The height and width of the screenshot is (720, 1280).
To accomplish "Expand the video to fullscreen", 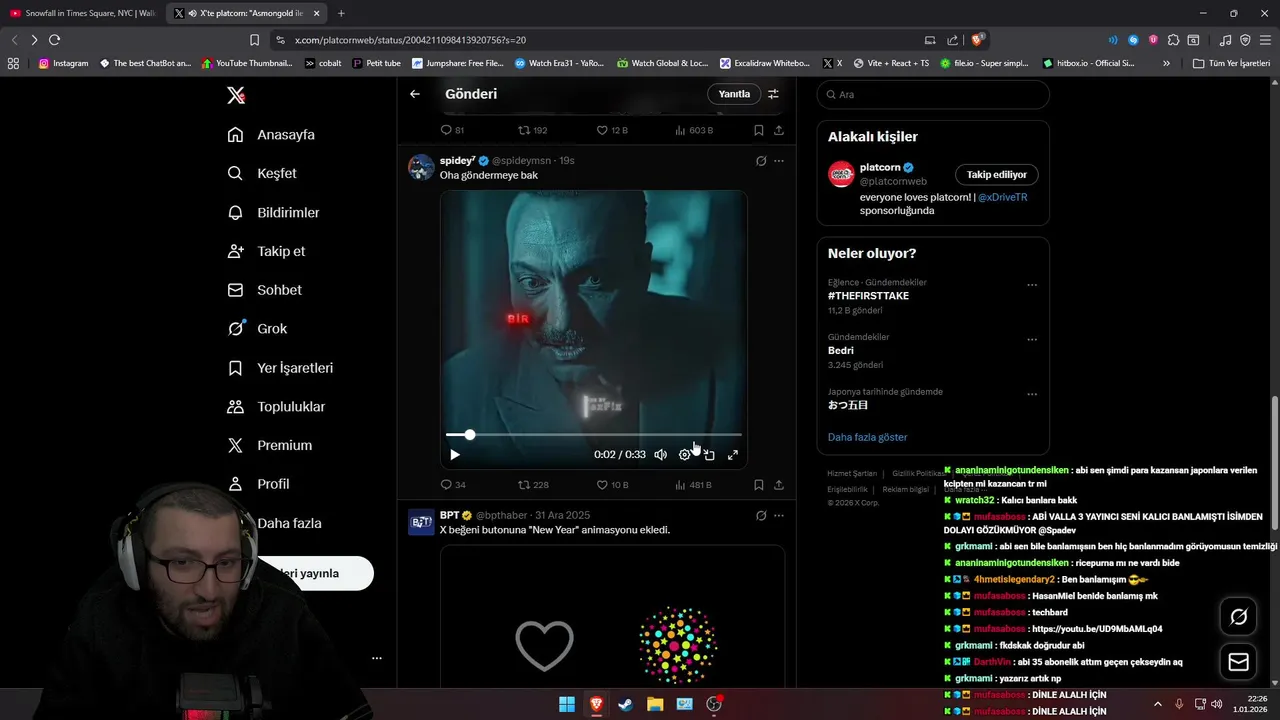I will (733, 455).
